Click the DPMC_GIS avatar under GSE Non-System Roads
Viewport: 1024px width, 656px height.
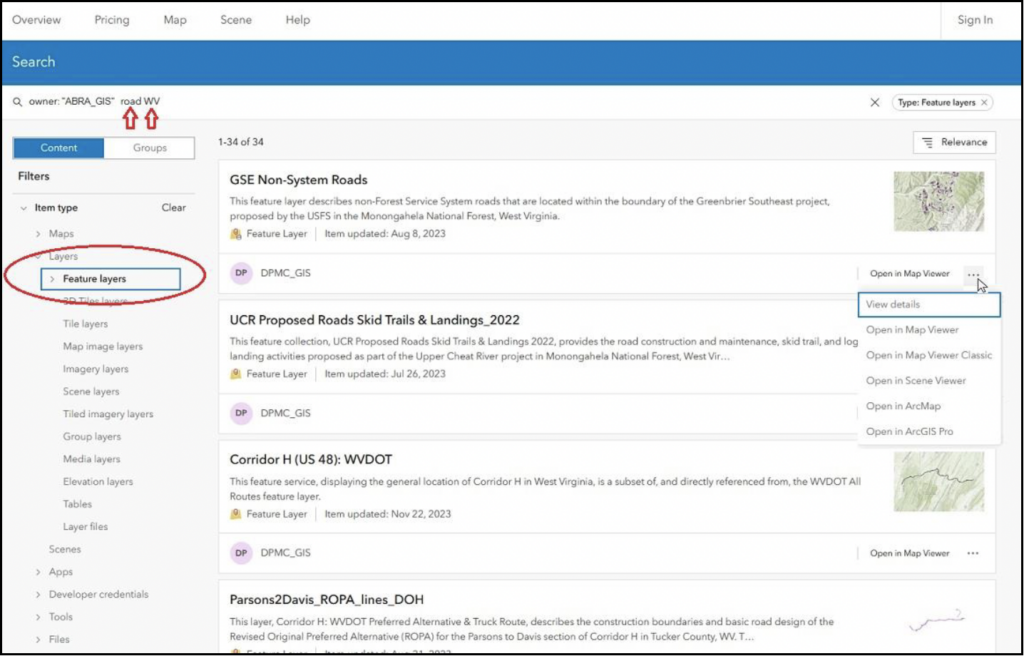(x=241, y=273)
